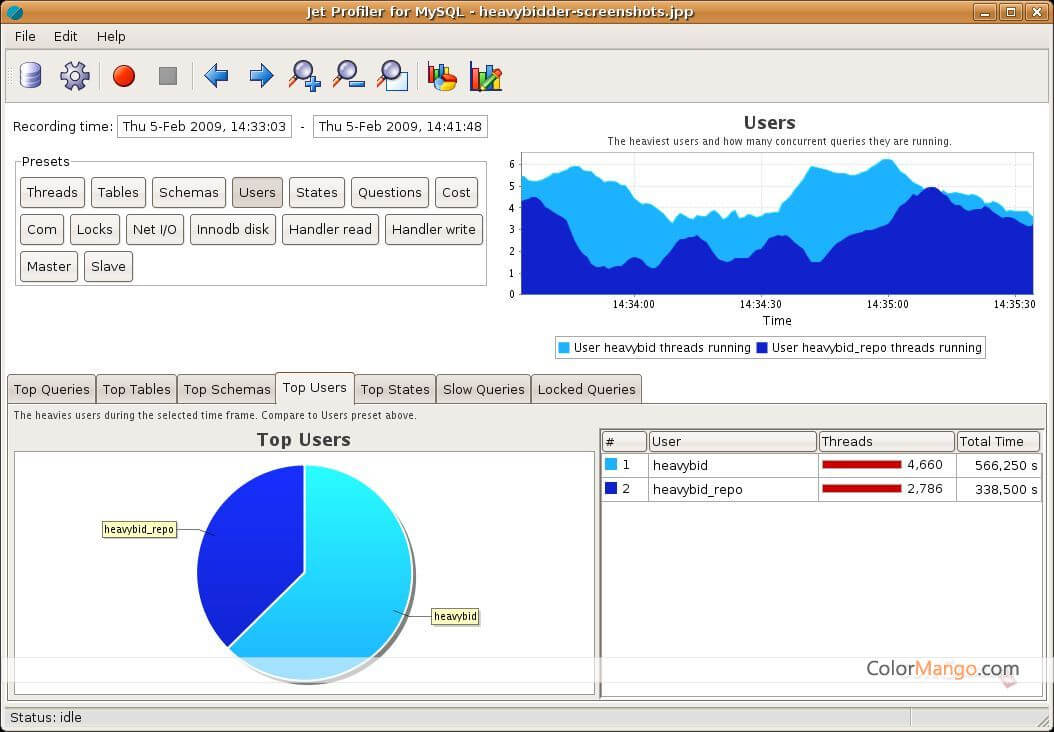Switch to the Top Queries tab

(52, 389)
